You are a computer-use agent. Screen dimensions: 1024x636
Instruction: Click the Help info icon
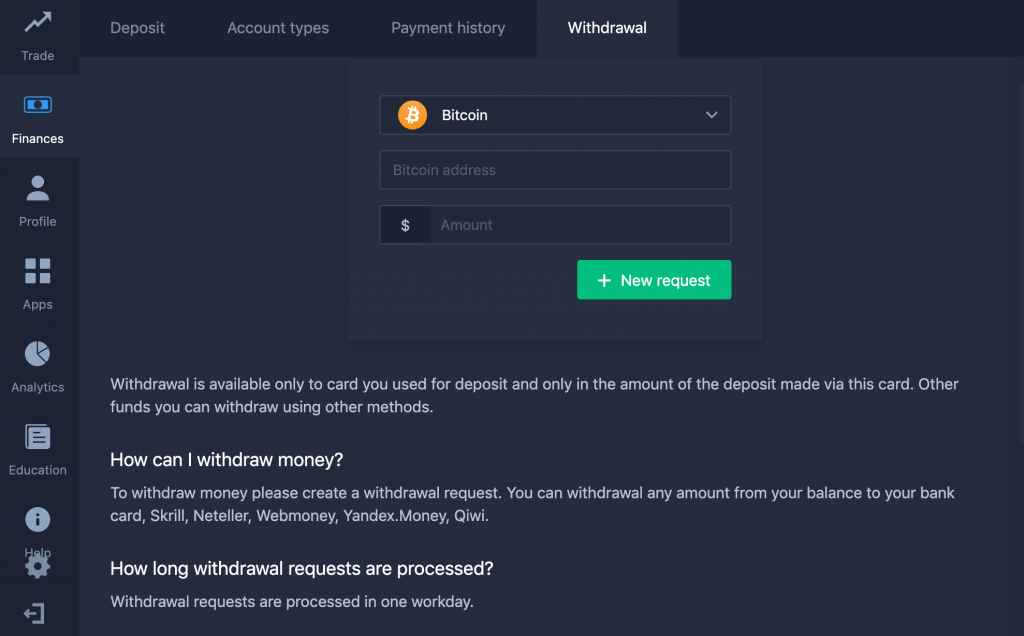[38, 520]
